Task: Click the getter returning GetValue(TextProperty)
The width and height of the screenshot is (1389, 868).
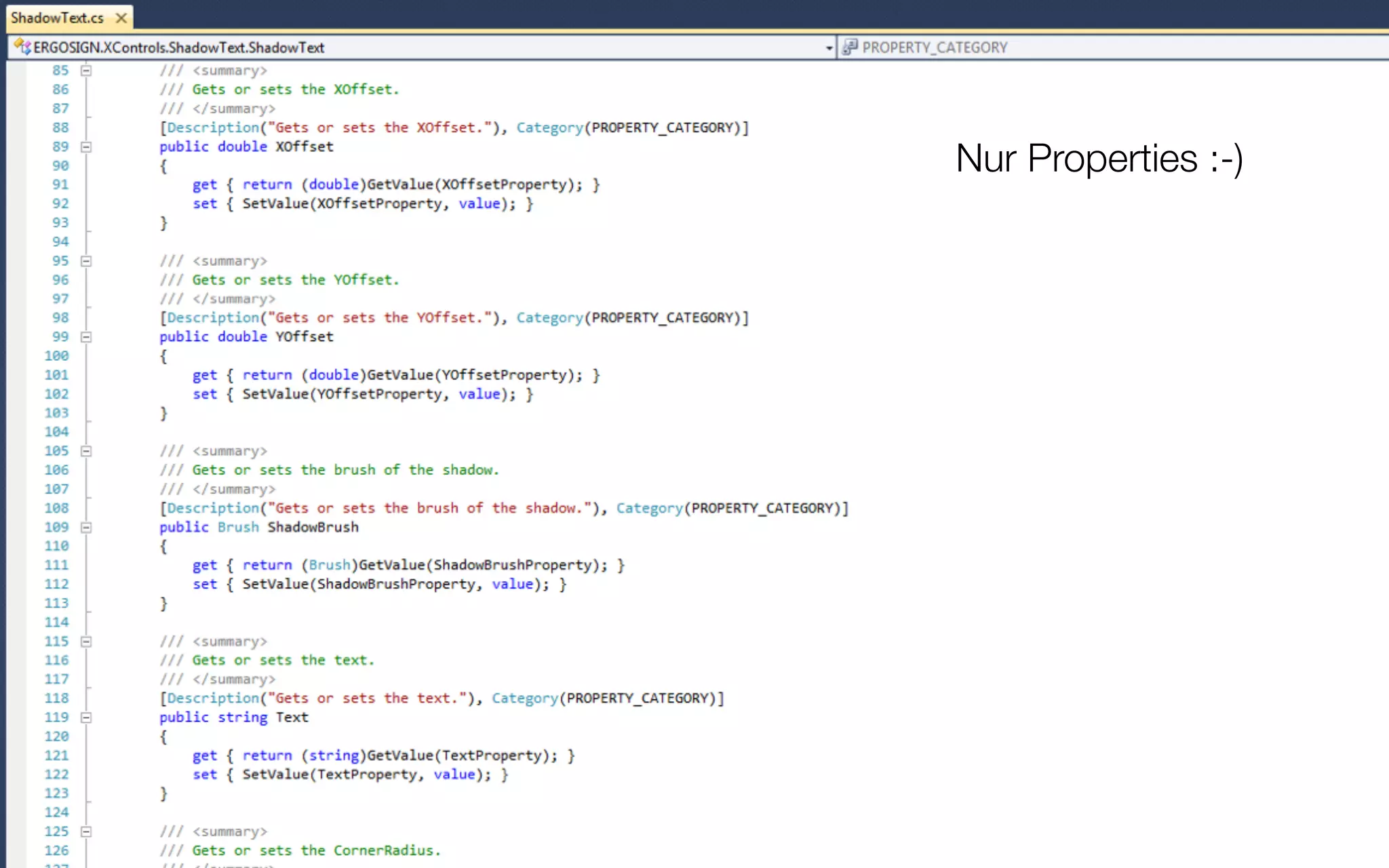Action: point(384,755)
